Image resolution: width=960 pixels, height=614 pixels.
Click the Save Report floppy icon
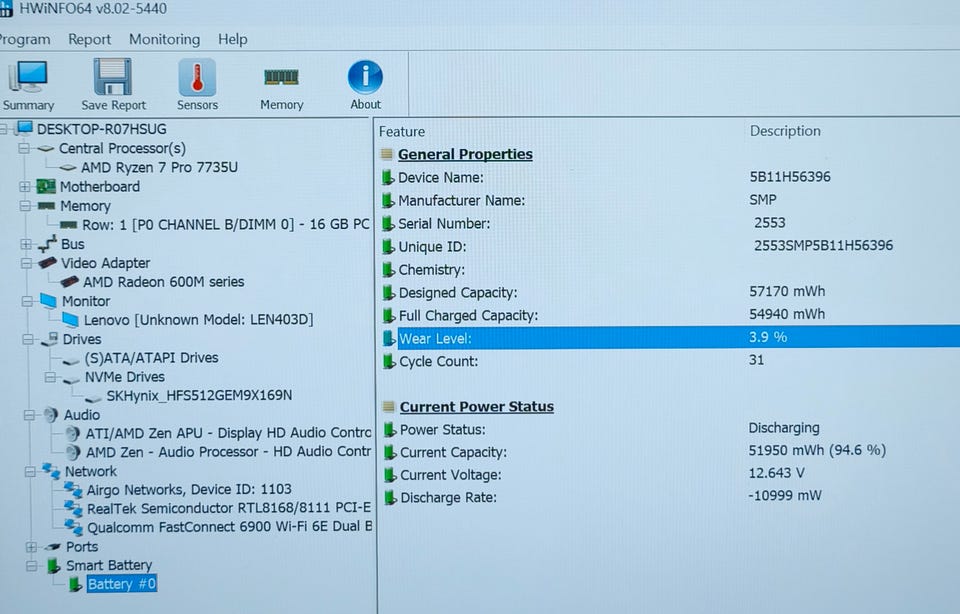(x=113, y=77)
